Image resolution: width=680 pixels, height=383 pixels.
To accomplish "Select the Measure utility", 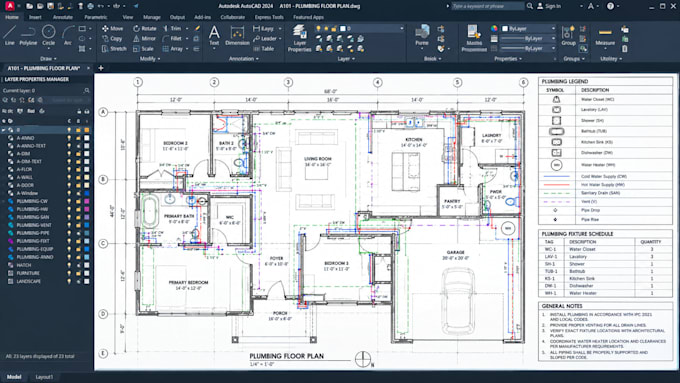I will coord(605,36).
